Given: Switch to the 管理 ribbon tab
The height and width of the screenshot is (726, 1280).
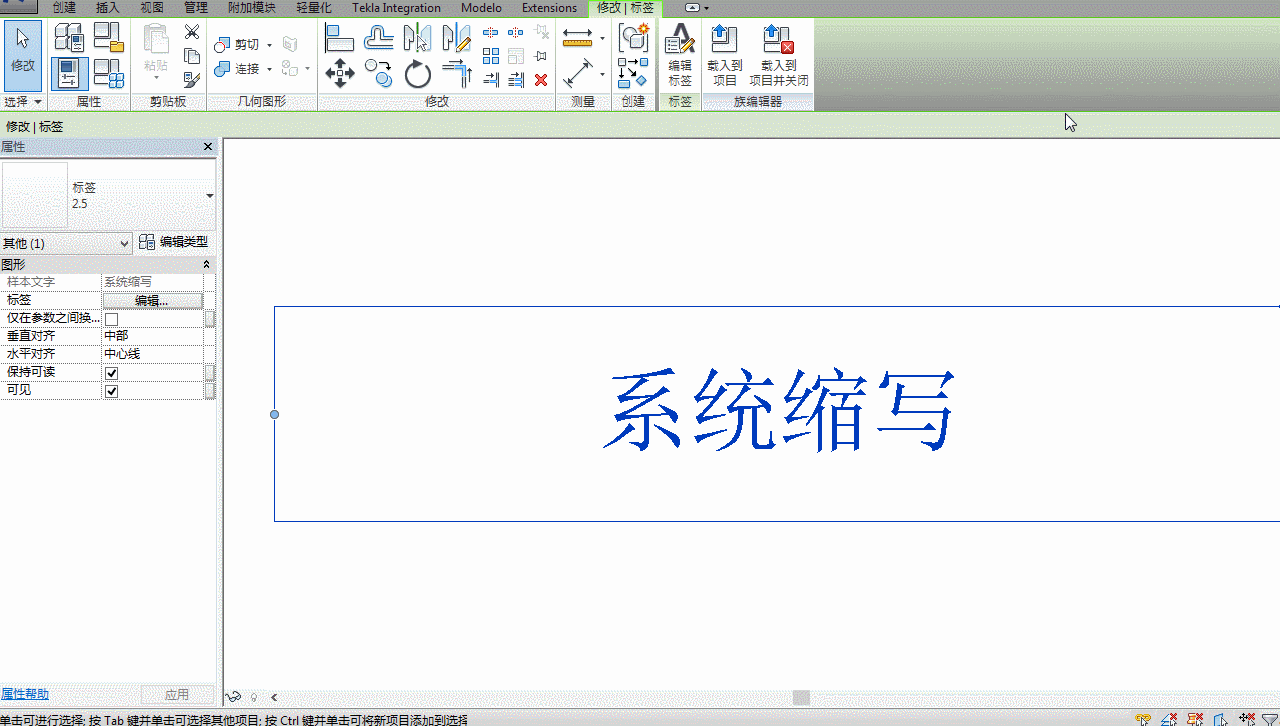Looking at the screenshot, I should click(x=196, y=7).
